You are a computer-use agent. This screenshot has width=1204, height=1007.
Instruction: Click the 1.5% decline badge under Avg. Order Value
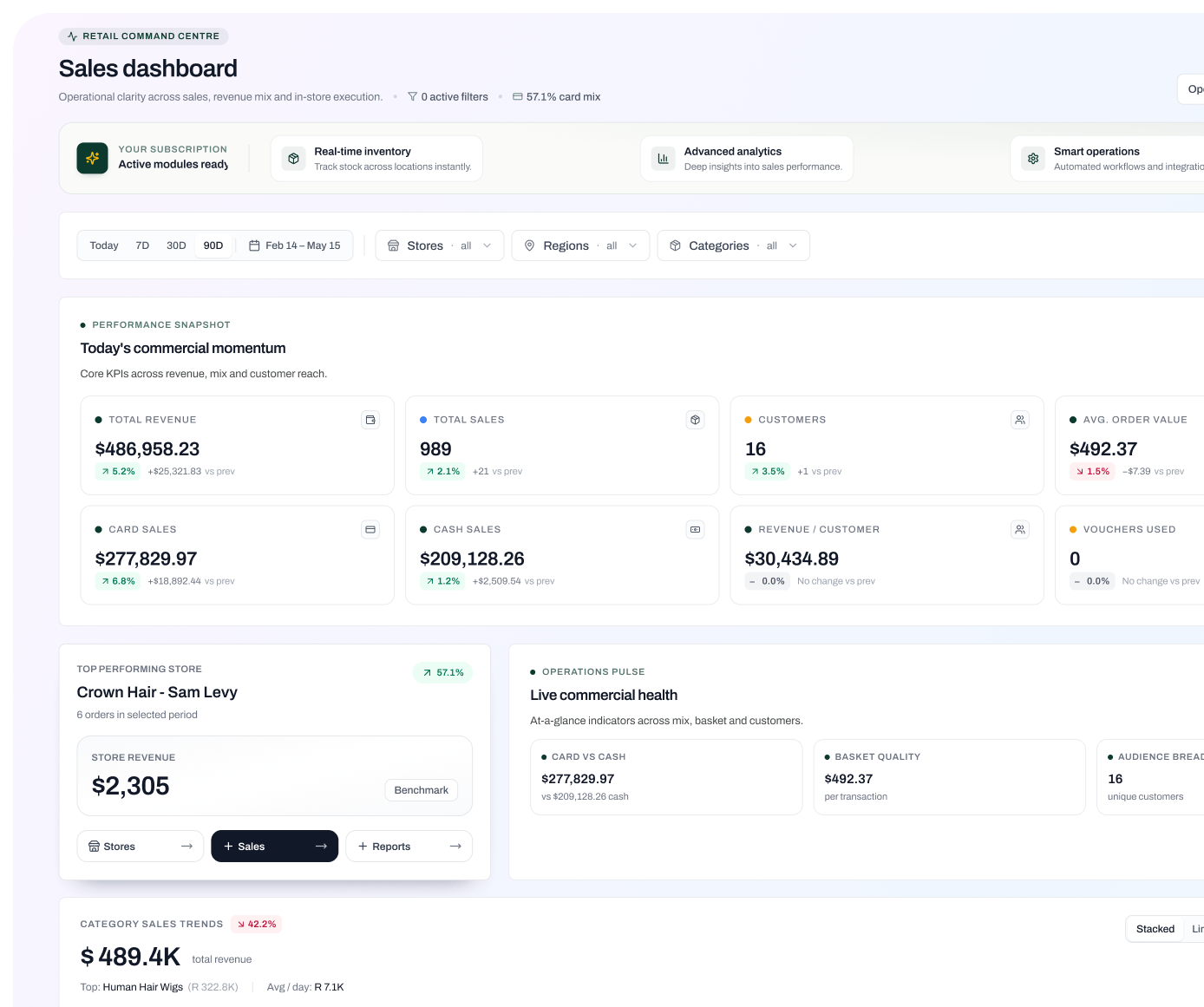1092,472
